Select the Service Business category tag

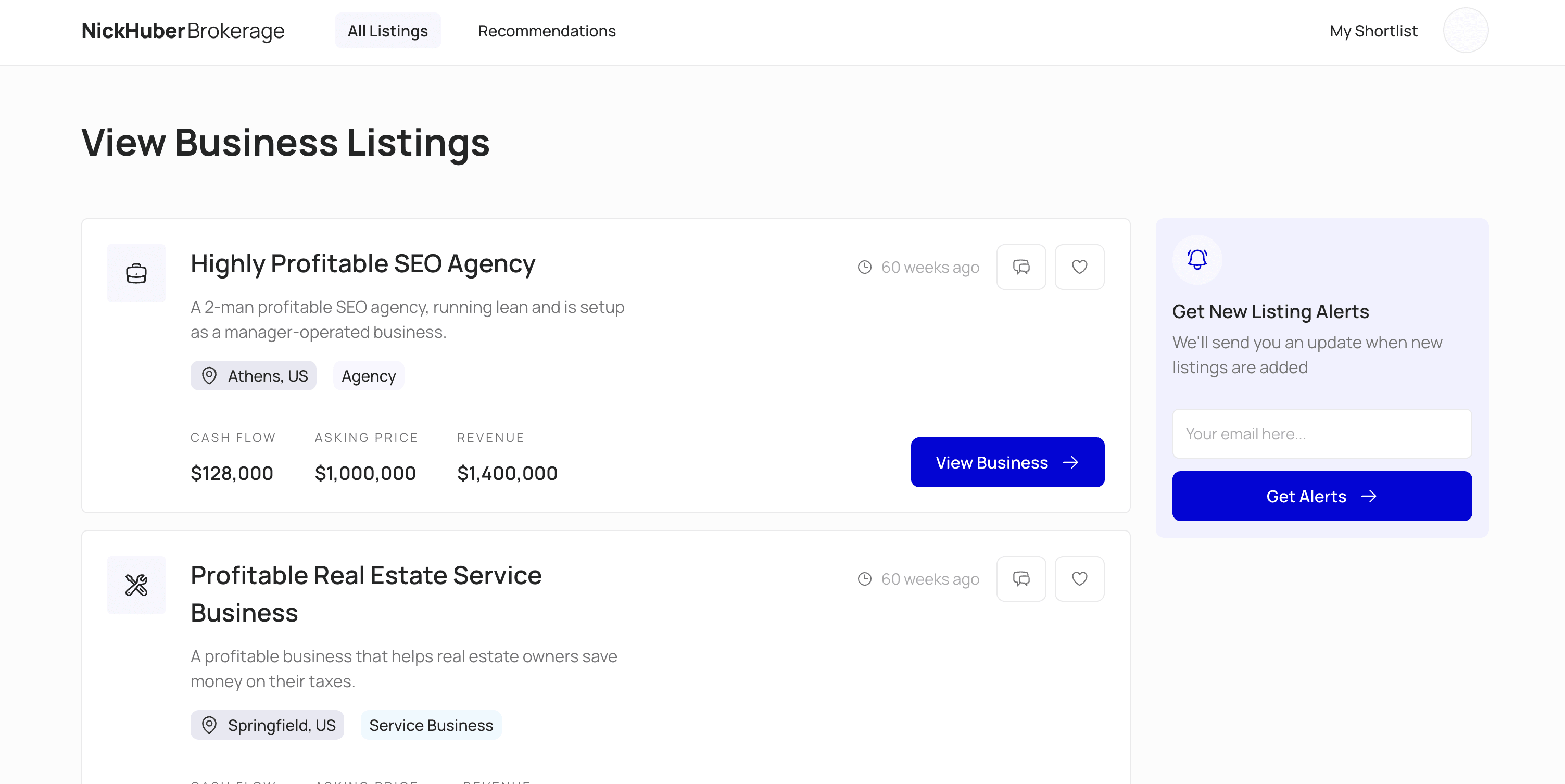click(x=432, y=725)
